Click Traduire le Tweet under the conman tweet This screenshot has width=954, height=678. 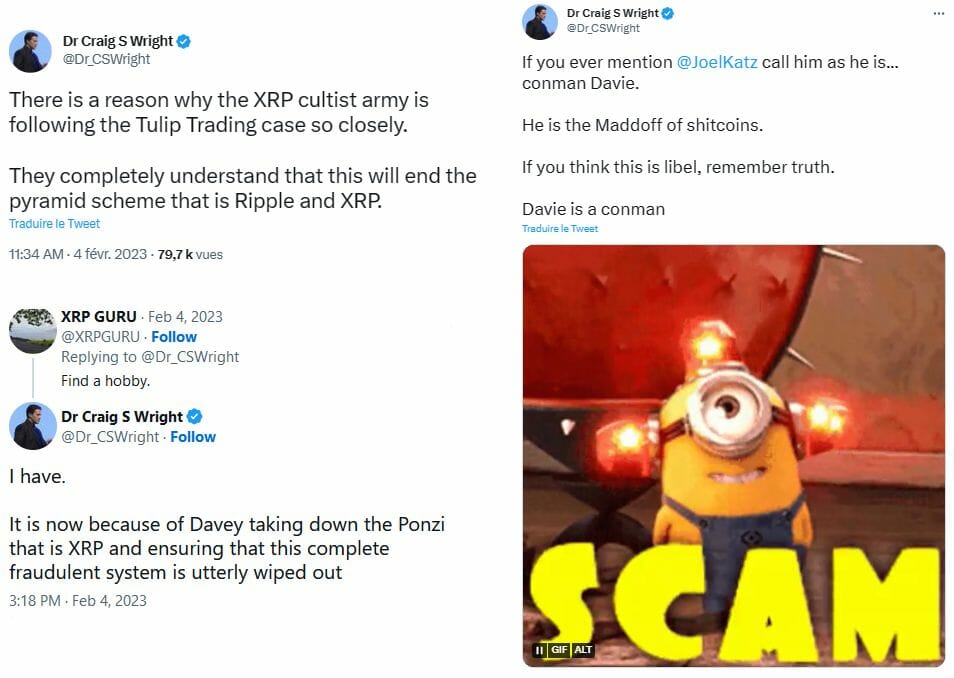(560, 228)
